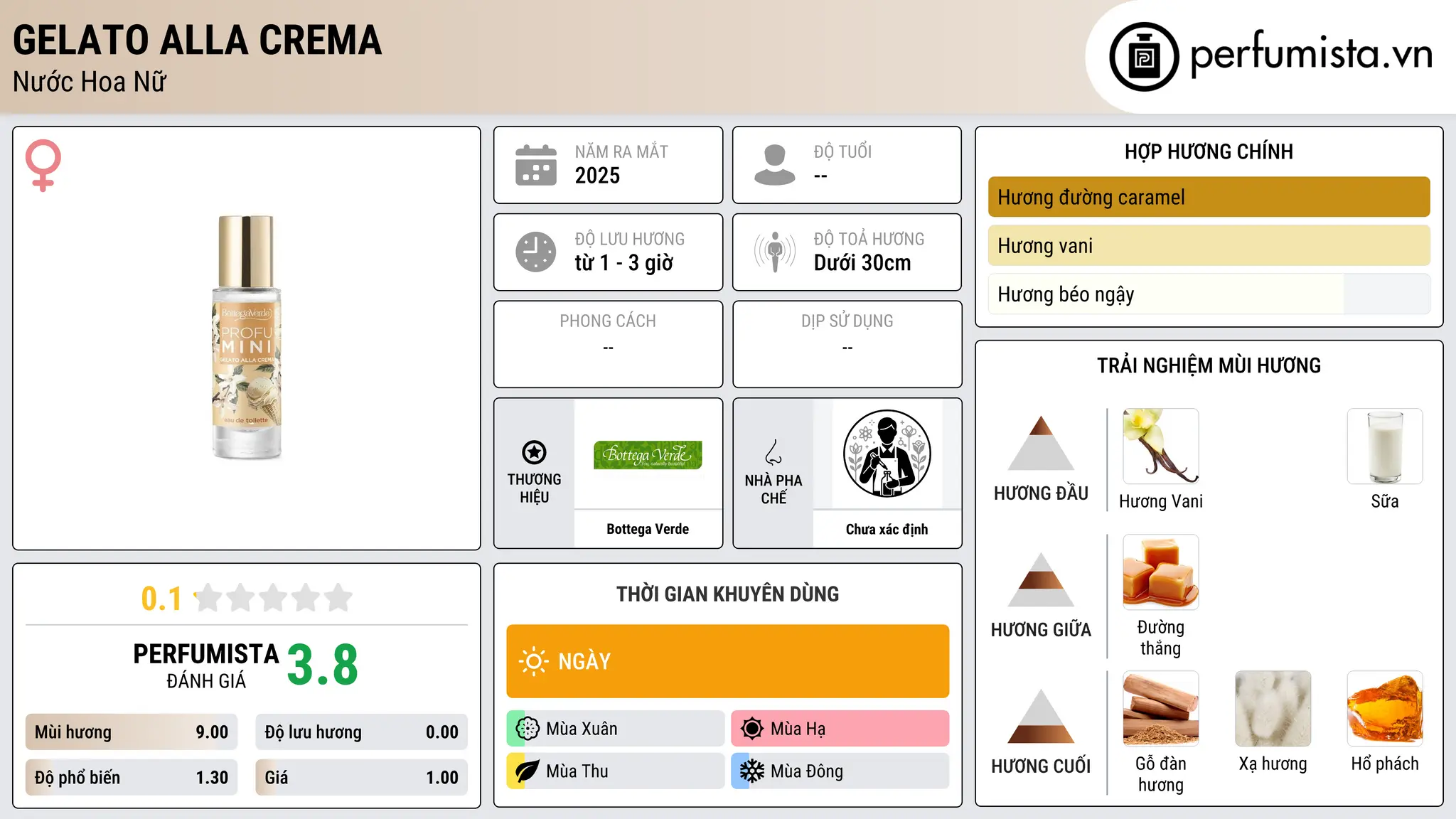Click the Hương giữa pyramid icon
Screen dimensions: 1456x819
tap(1041, 579)
